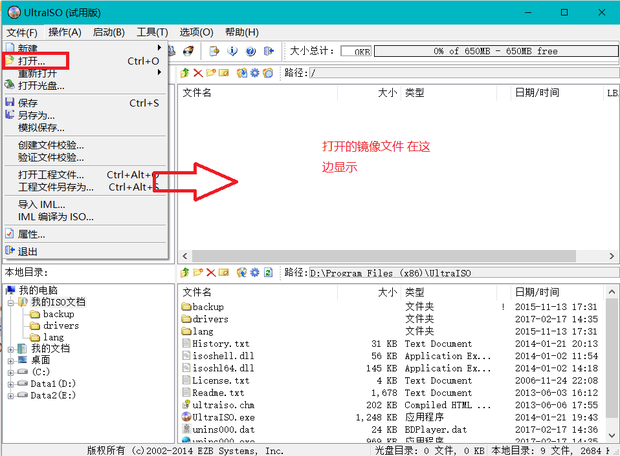Click the exit door icon in main toolbar
This screenshot has width=620, height=456.
269,51
